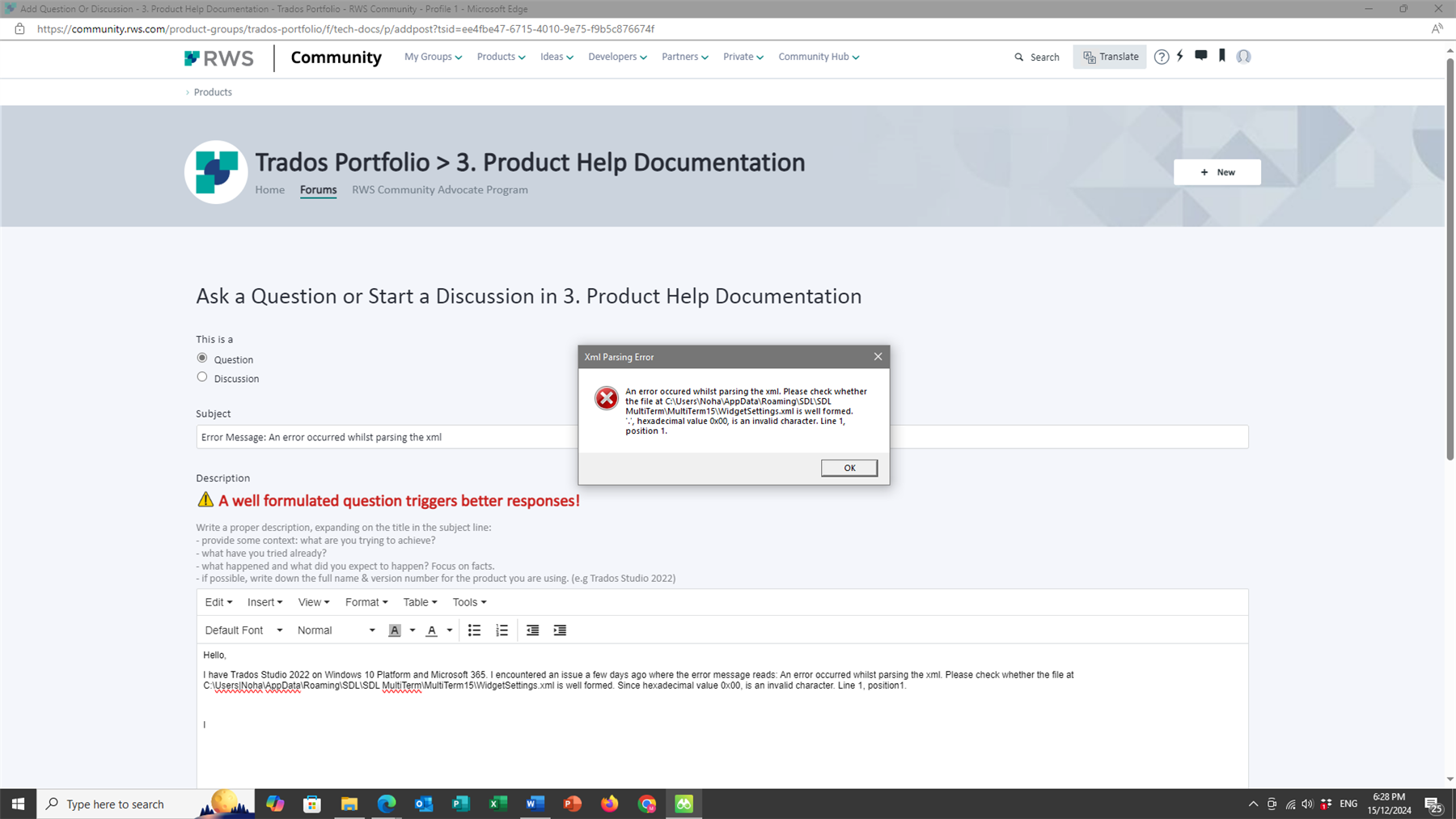1456x819 pixels.
Task: Open Outlook from the taskbar
Action: [x=424, y=804]
